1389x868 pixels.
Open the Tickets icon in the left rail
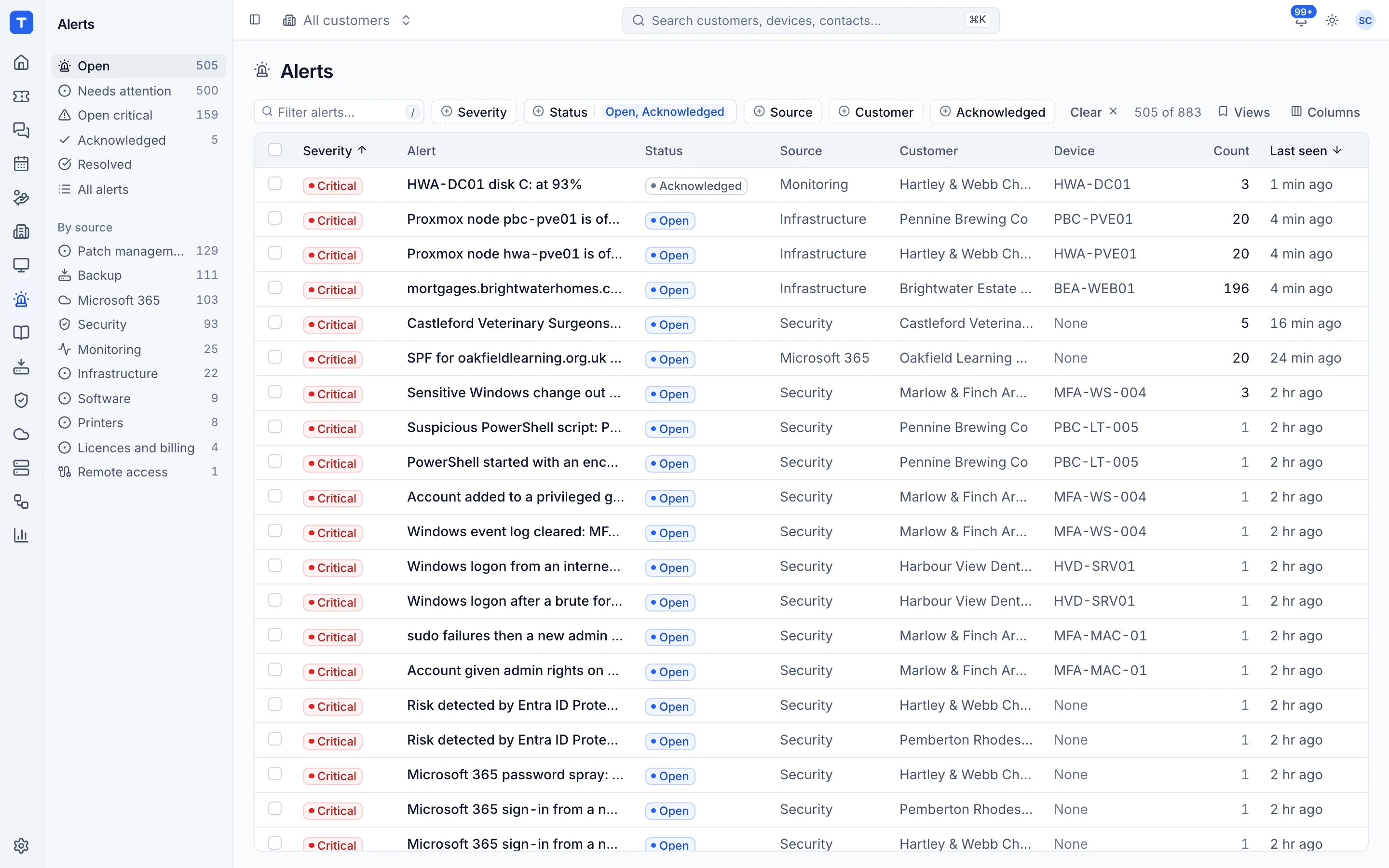[x=21, y=96]
